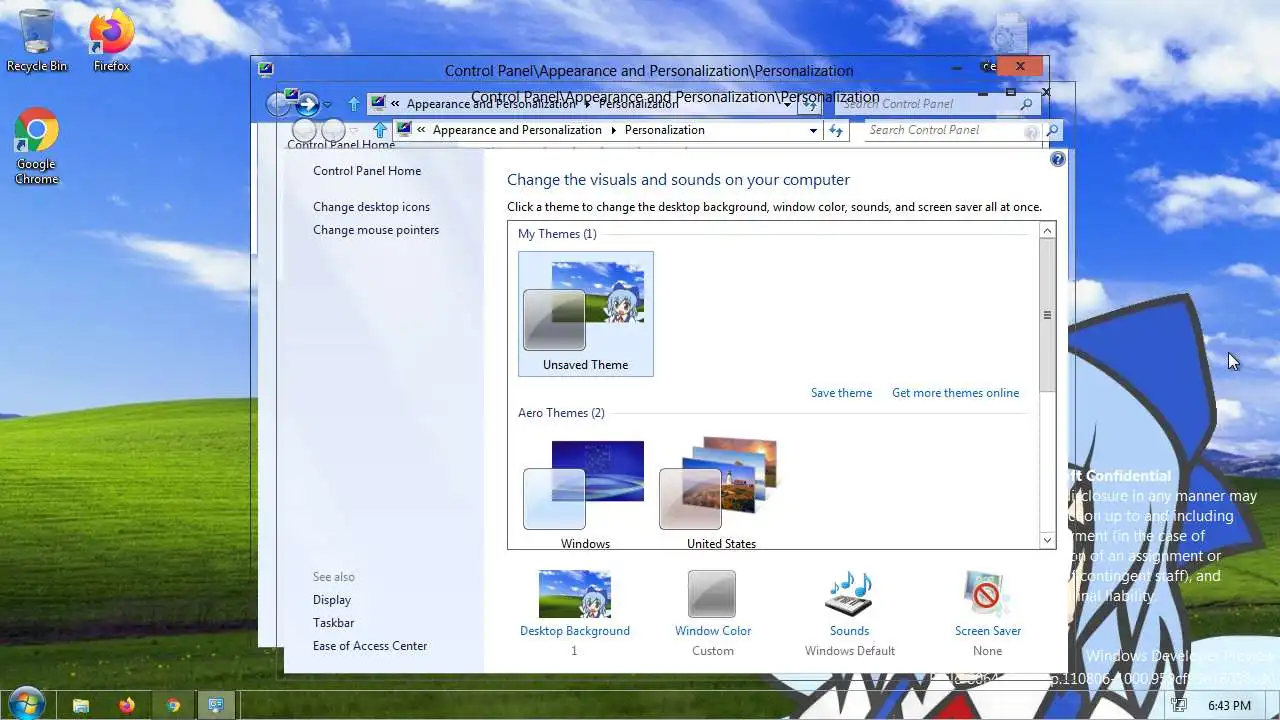1280x720 pixels.
Task: Open Ease of Access Center
Action: click(x=370, y=646)
